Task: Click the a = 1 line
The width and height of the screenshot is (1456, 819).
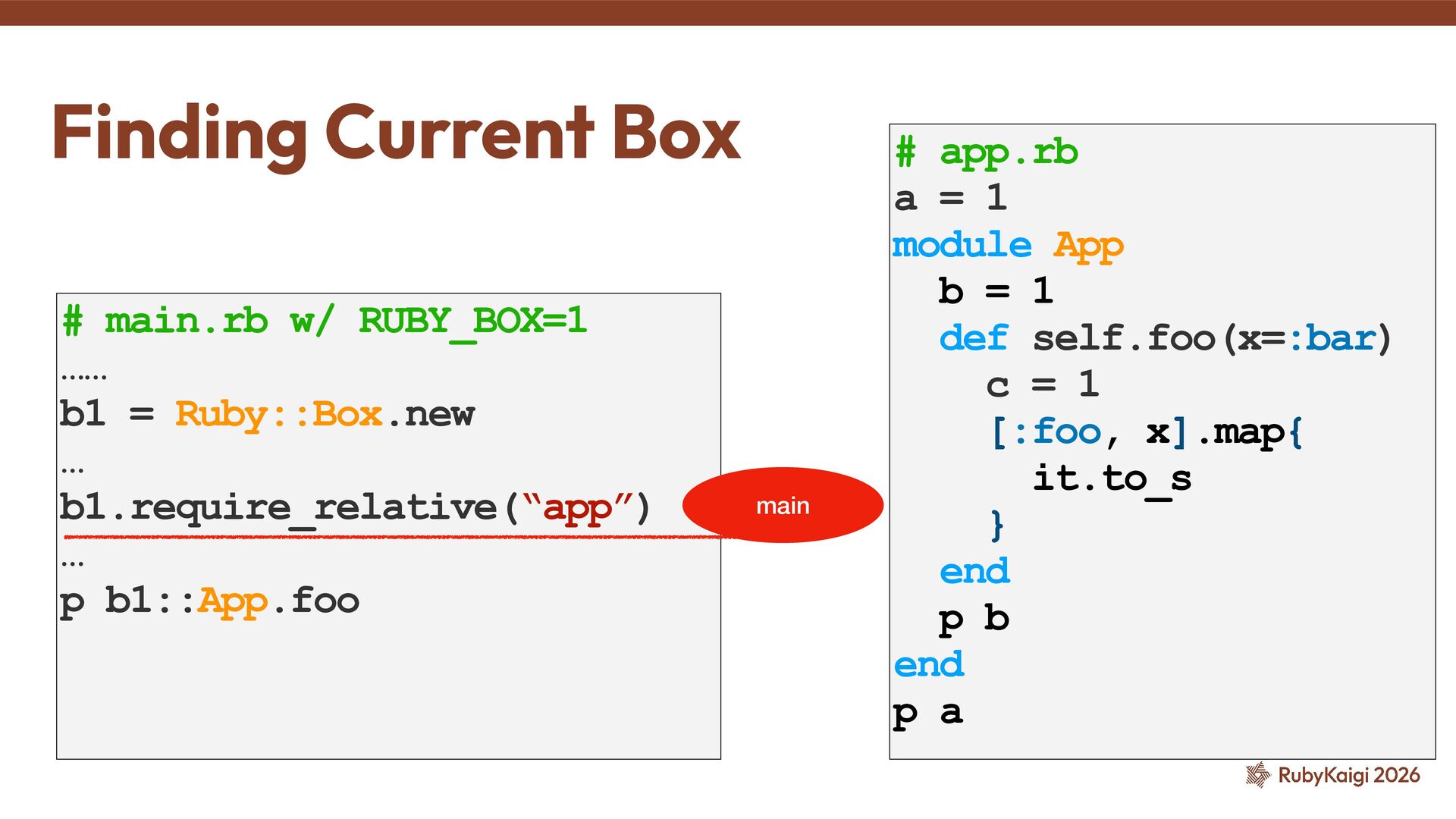Action: [951, 199]
